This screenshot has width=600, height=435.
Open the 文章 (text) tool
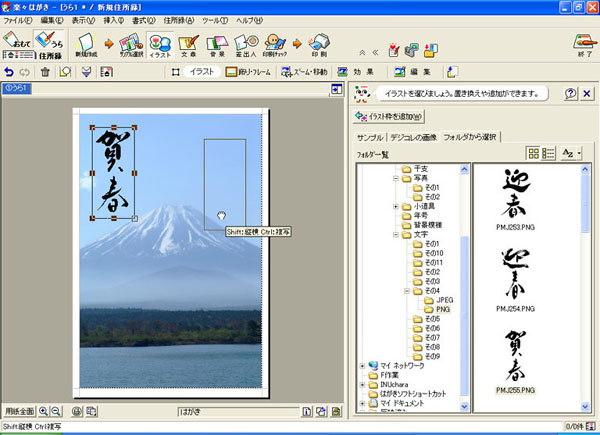pyautogui.click(x=187, y=44)
